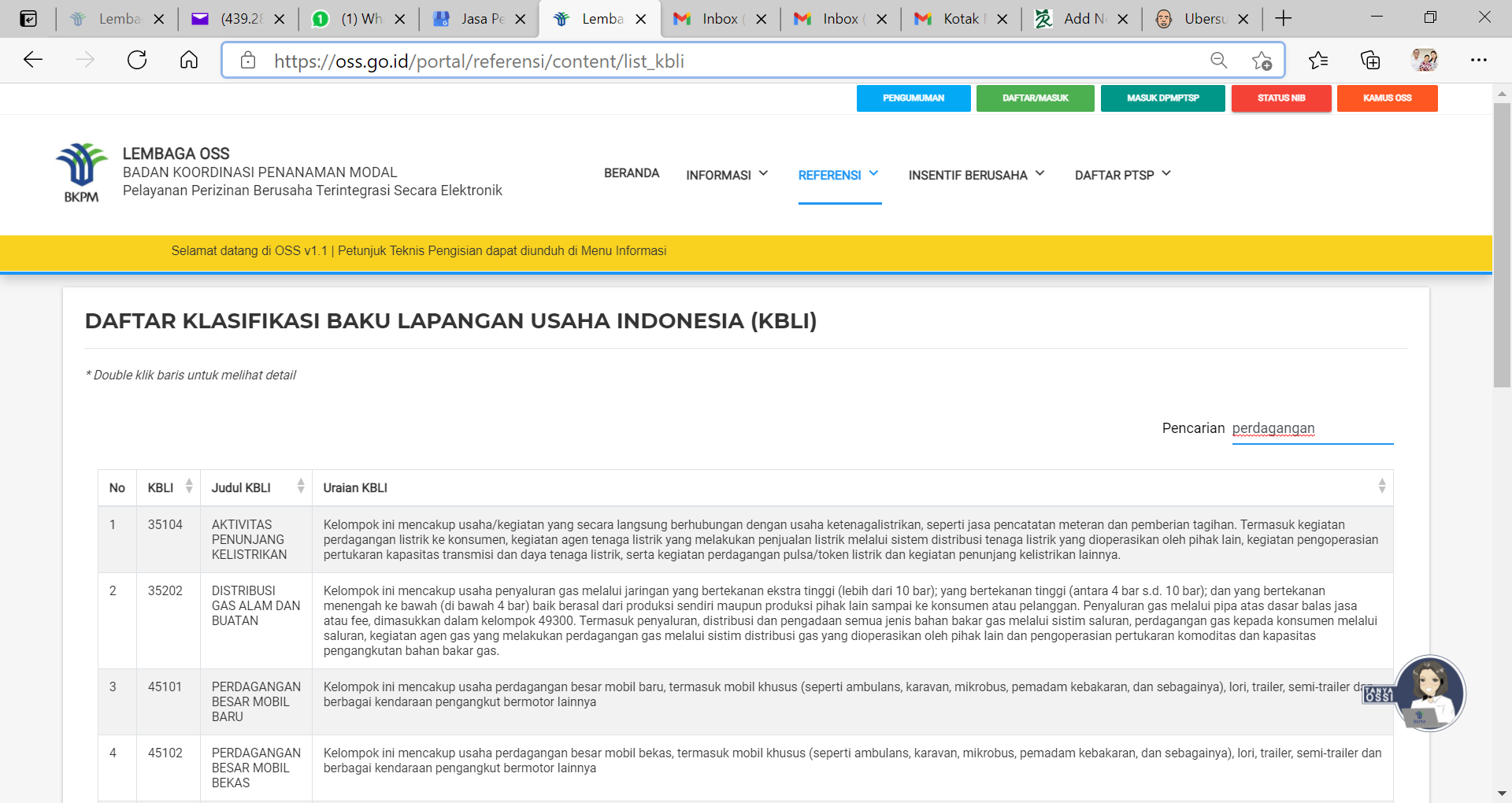Toggle sorting on the Judul KBLI column
Image resolution: width=1512 pixels, height=803 pixels.
pyautogui.click(x=300, y=487)
